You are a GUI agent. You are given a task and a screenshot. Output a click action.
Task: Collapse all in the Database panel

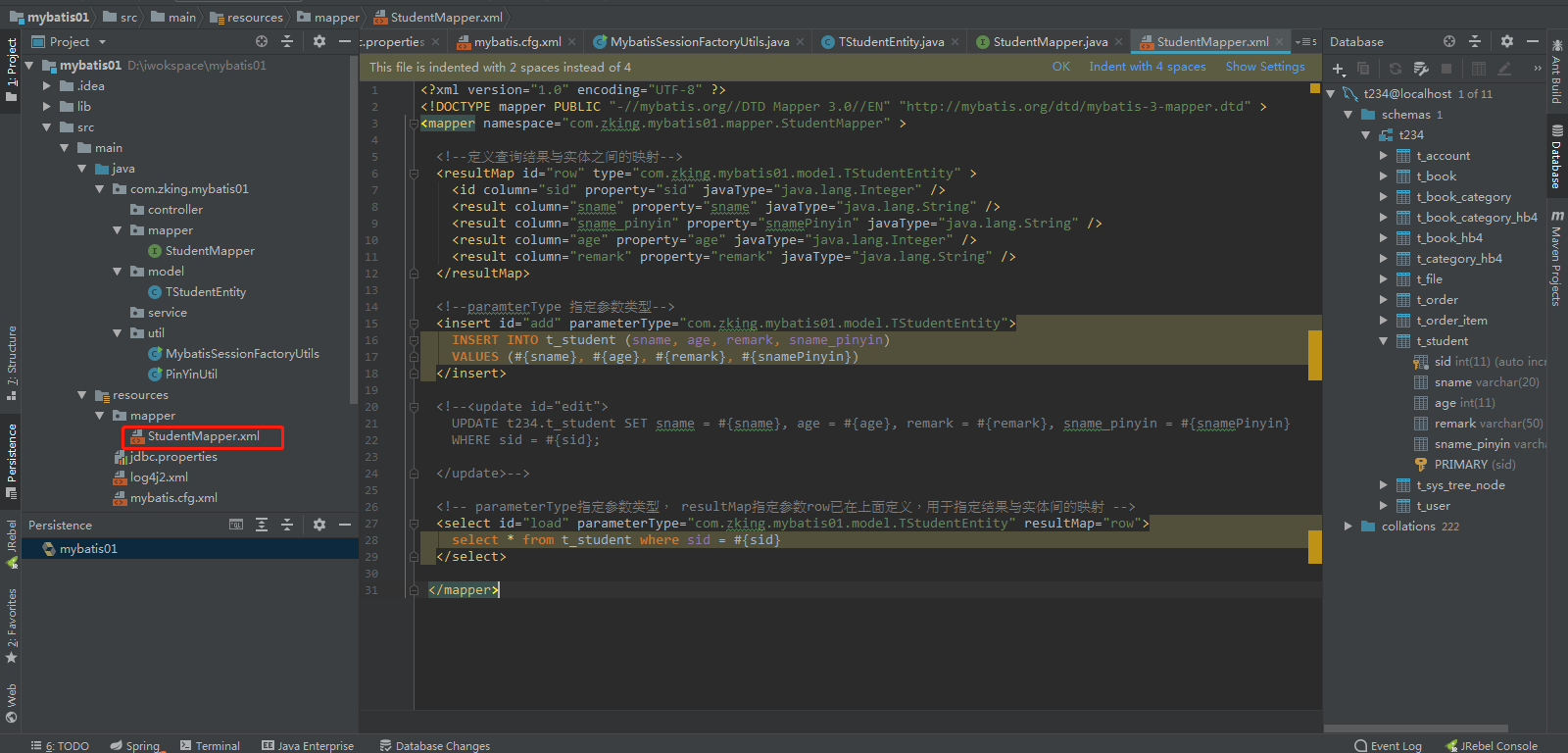(x=1475, y=42)
